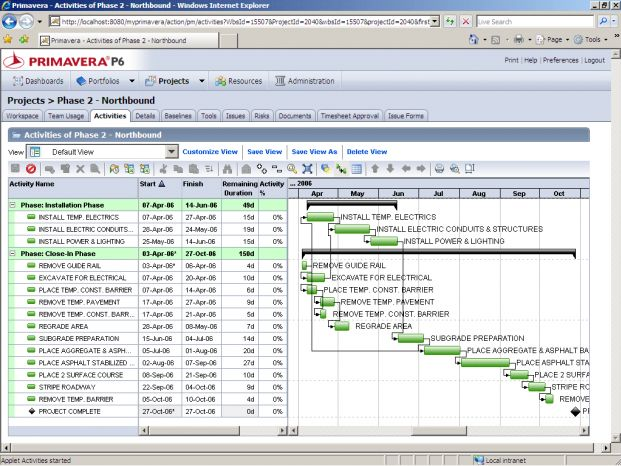Click the Preferences link
The height and width of the screenshot is (466, 621).
click(560, 60)
